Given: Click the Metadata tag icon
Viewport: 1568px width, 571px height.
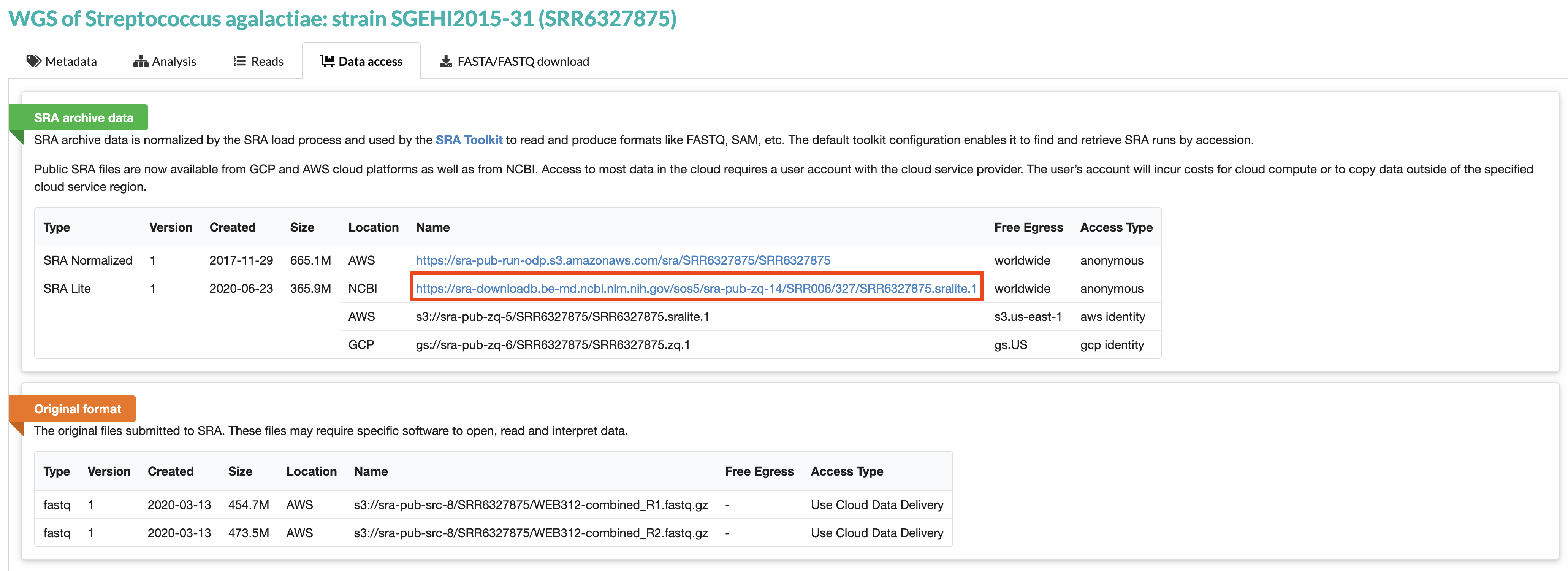Looking at the screenshot, I should point(33,61).
